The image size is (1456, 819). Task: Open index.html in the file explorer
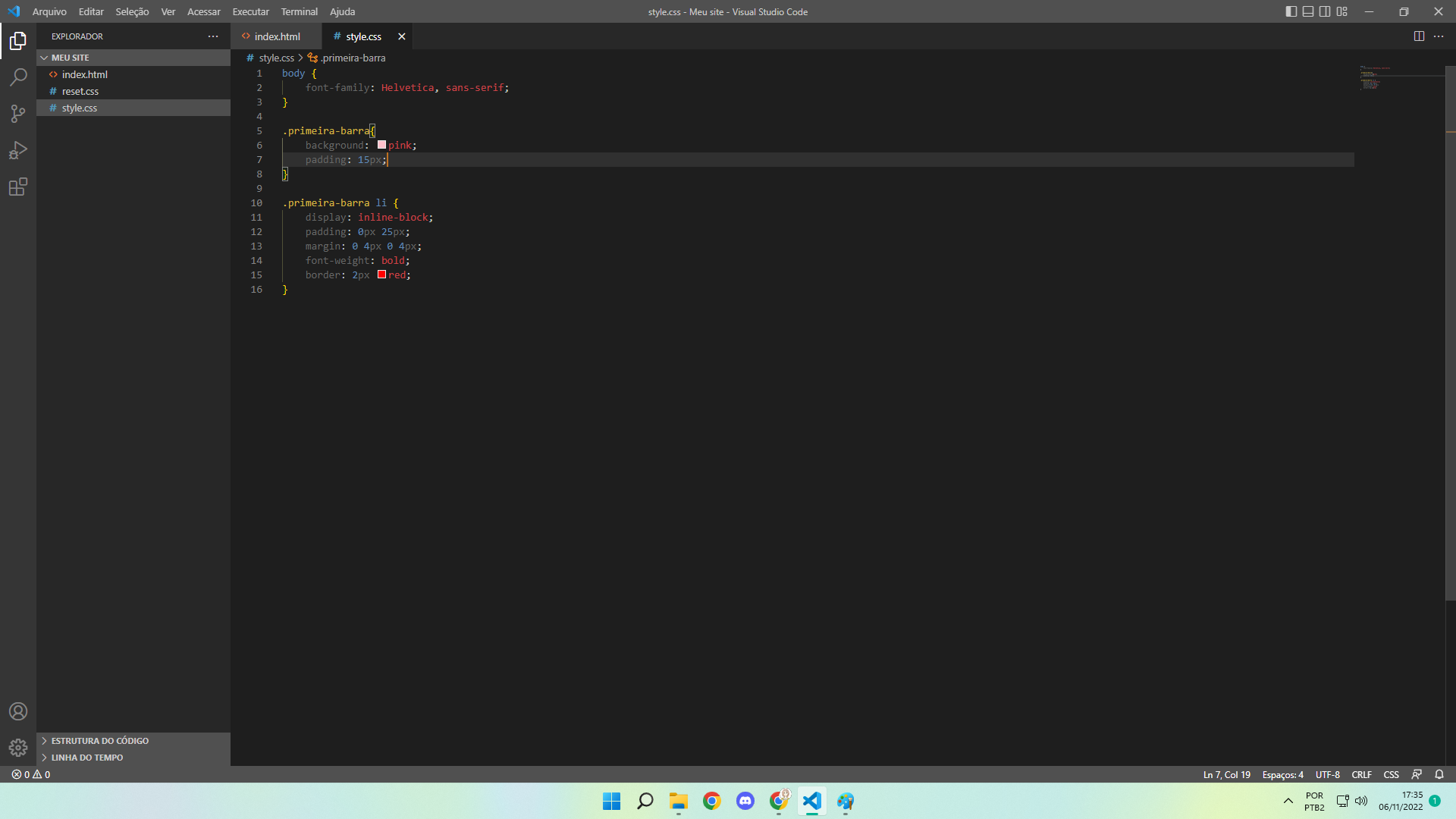(x=133, y=74)
